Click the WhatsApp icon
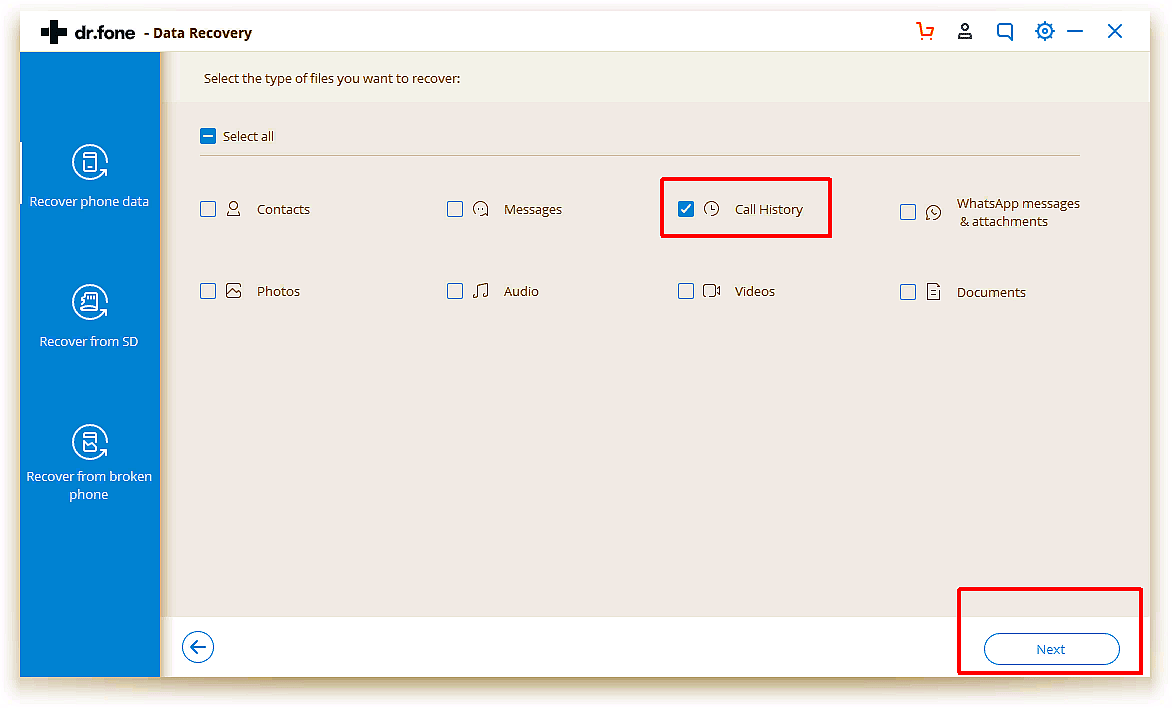This screenshot has width=1172, height=708. [934, 212]
